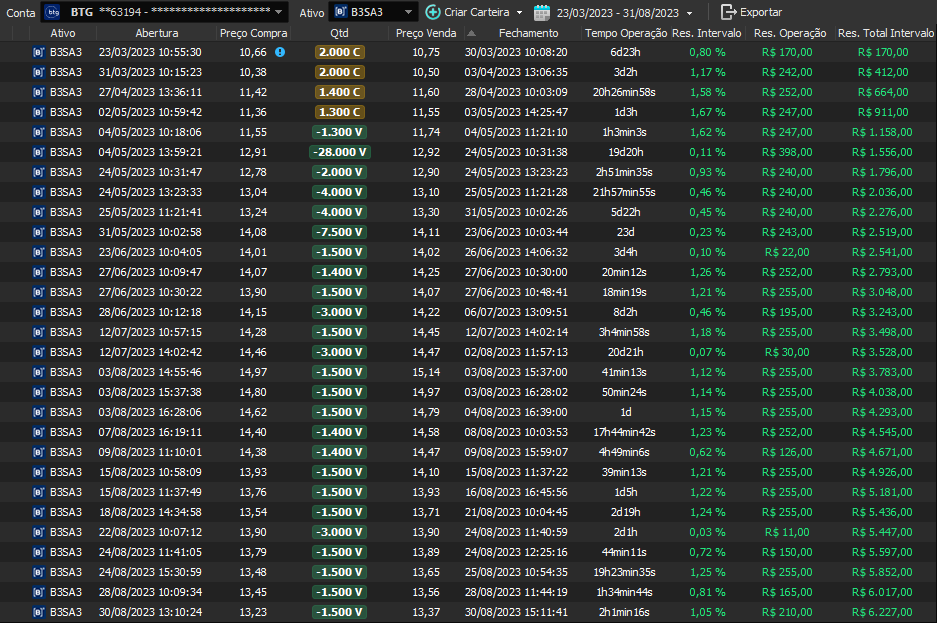The height and width of the screenshot is (623, 937).
Task: Click the Res. Total Intervalo column header
Action: [x=885, y=33]
